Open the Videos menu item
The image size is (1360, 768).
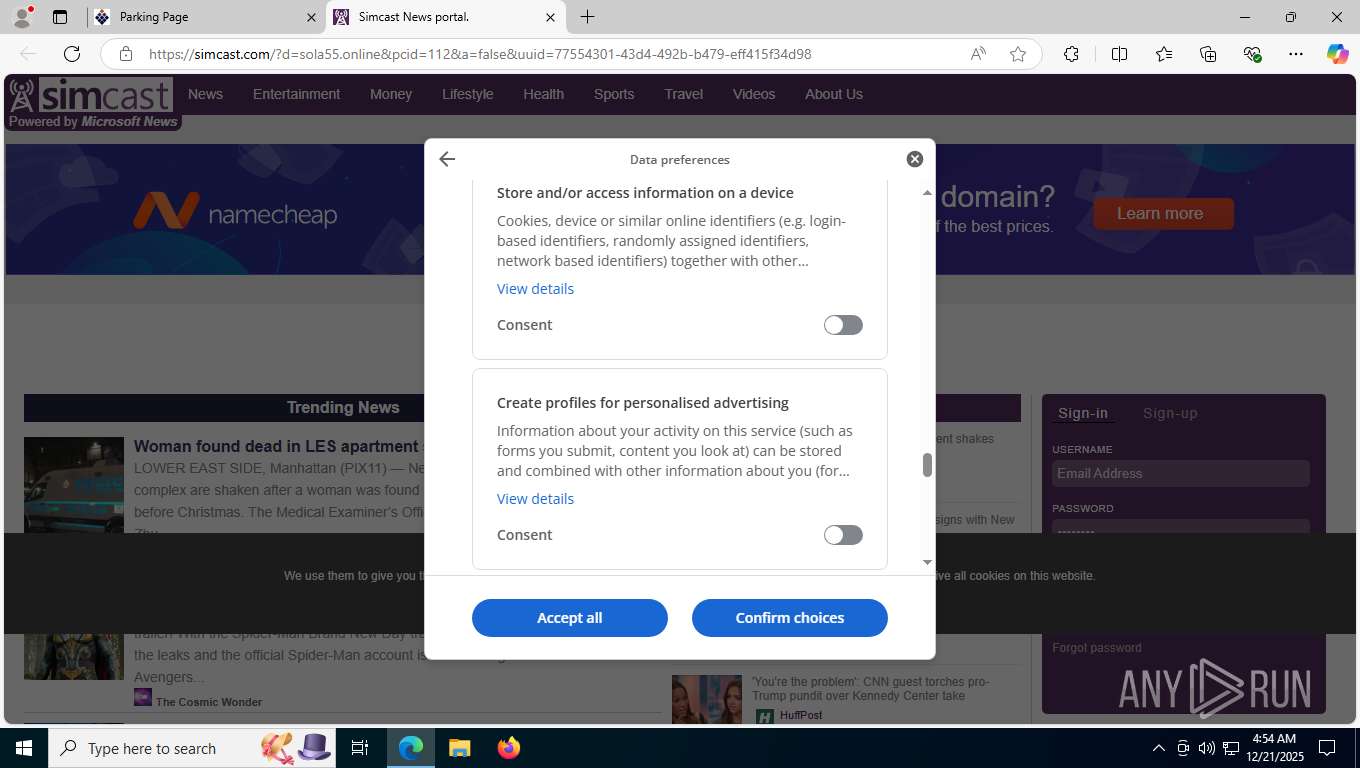tap(754, 94)
